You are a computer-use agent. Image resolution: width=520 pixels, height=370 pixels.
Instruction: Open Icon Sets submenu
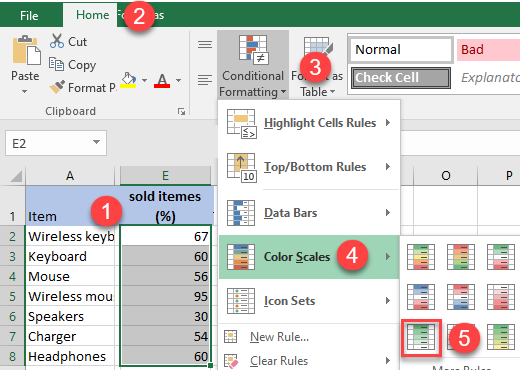[309, 301]
